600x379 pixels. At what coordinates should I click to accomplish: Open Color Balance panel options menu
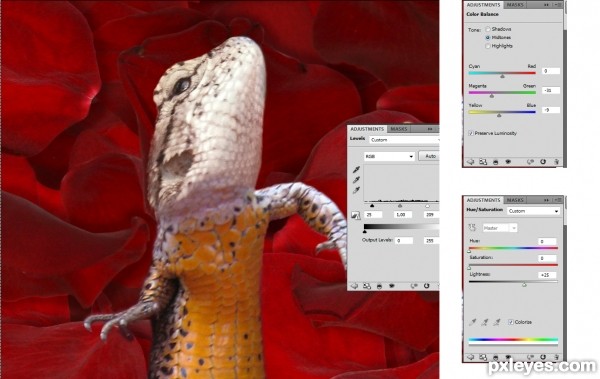(558, 5)
